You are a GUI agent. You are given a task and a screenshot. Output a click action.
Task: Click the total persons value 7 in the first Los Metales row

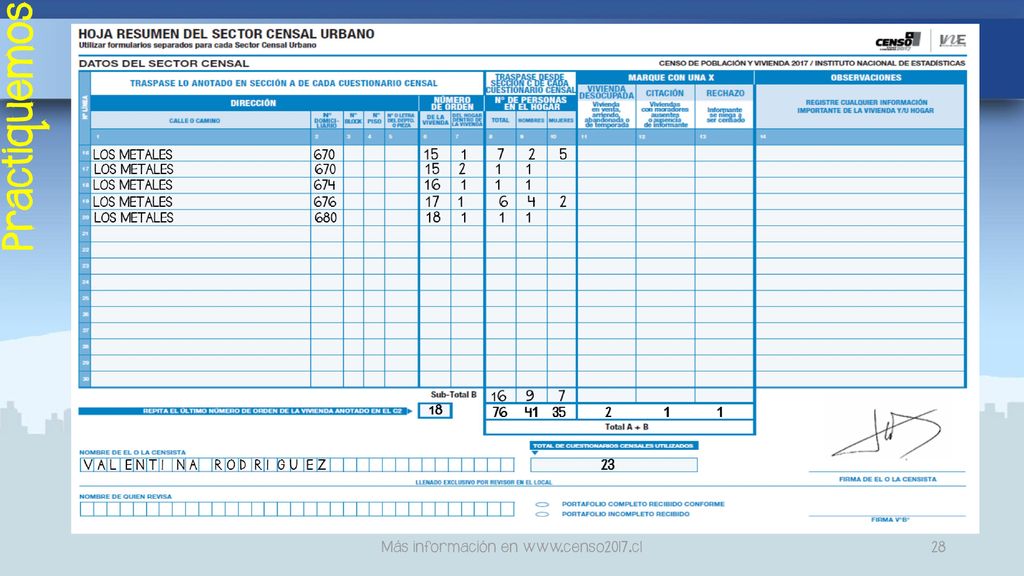point(500,154)
